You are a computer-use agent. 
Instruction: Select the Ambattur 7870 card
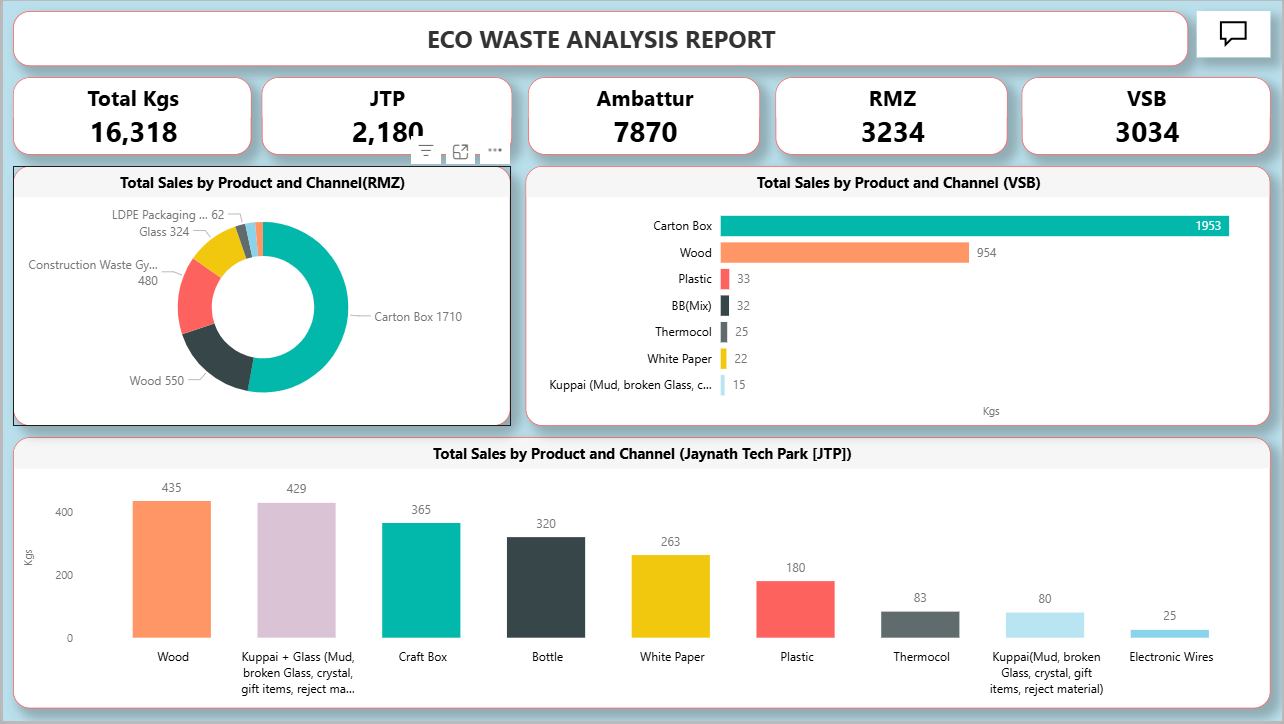pyautogui.click(x=644, y=116)
